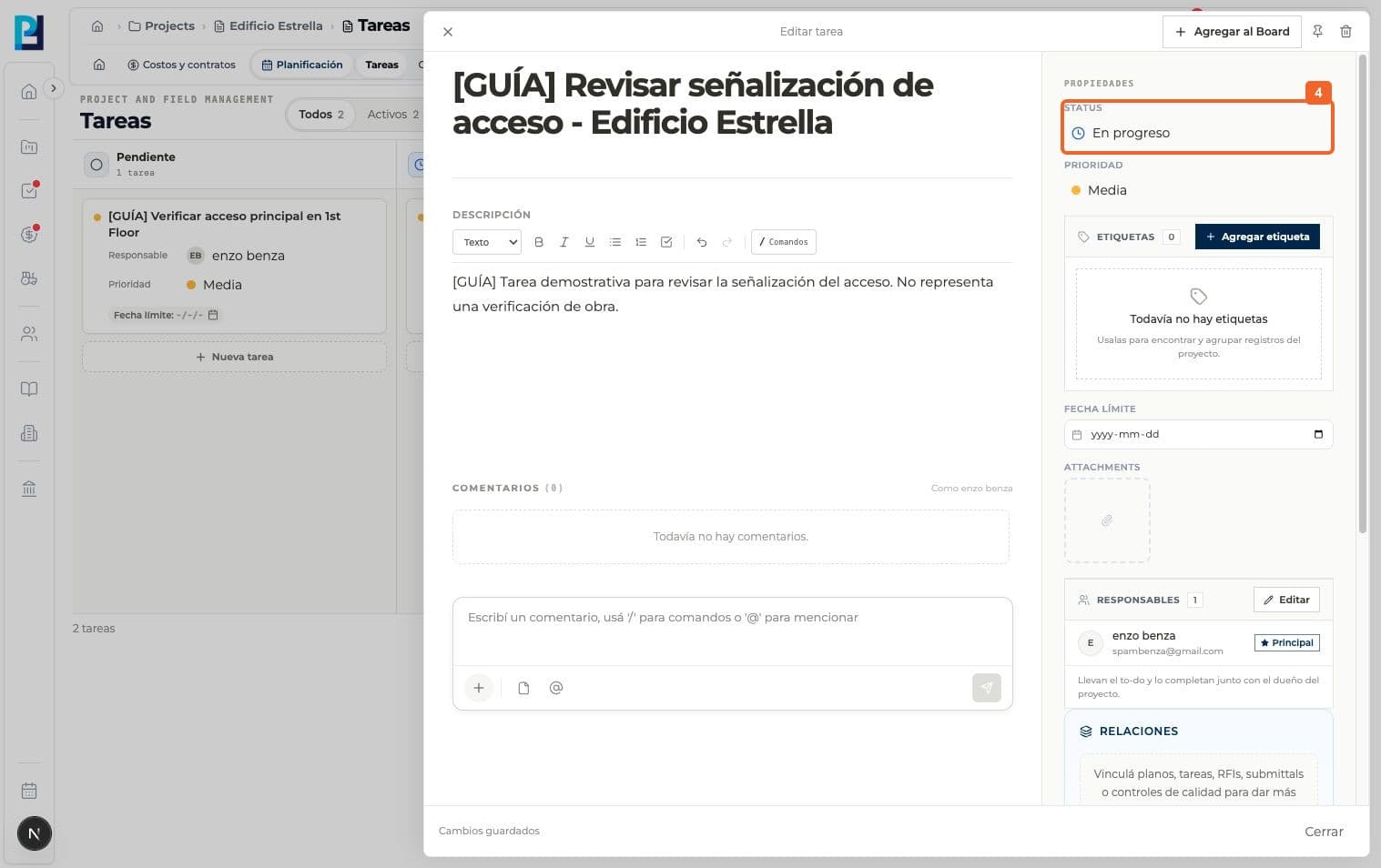Screen dimensions: 1381x868
Task: Open the / Comandos menu button
Action: 784,242
